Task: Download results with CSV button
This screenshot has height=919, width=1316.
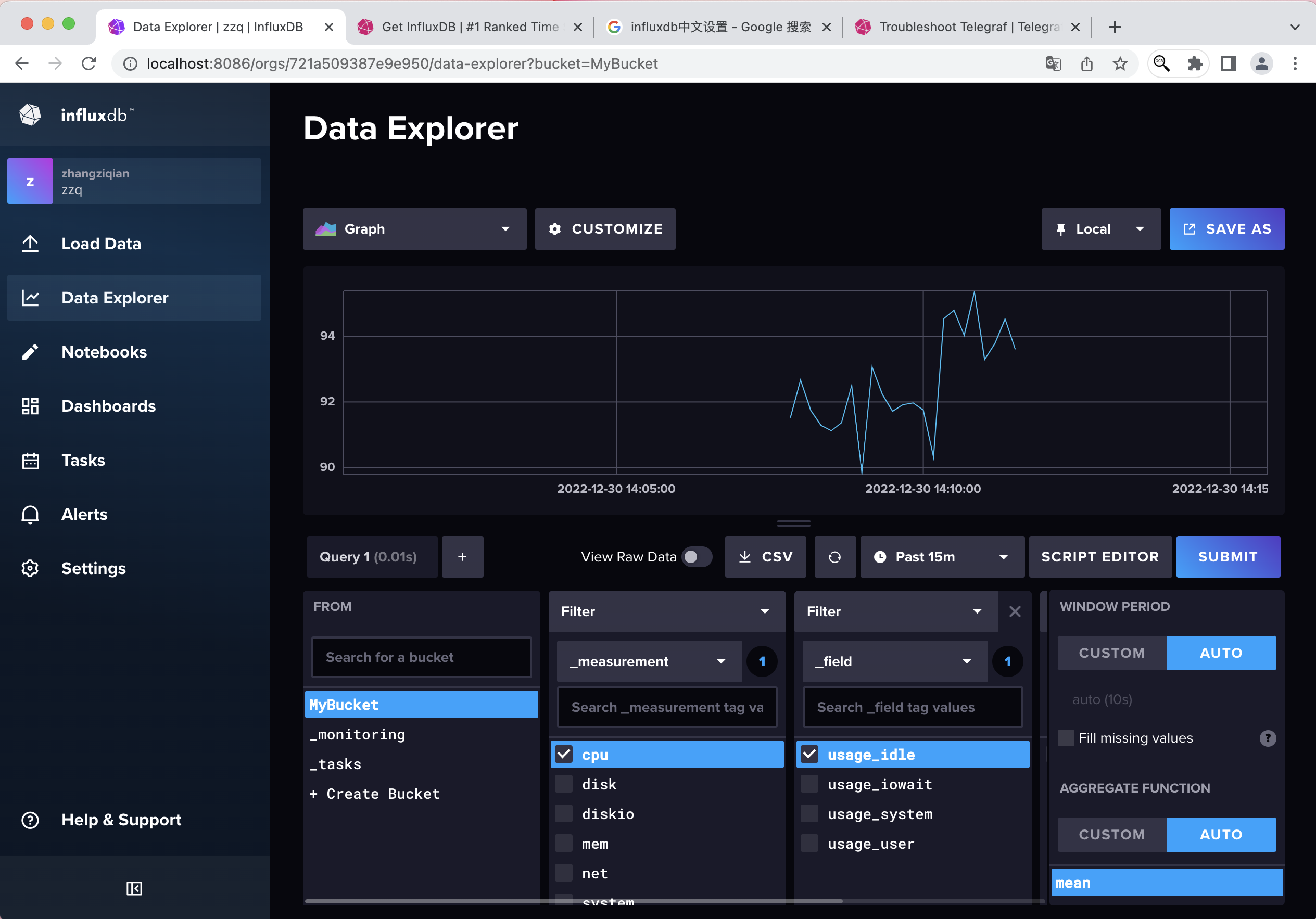Action: tap(765, 557)
